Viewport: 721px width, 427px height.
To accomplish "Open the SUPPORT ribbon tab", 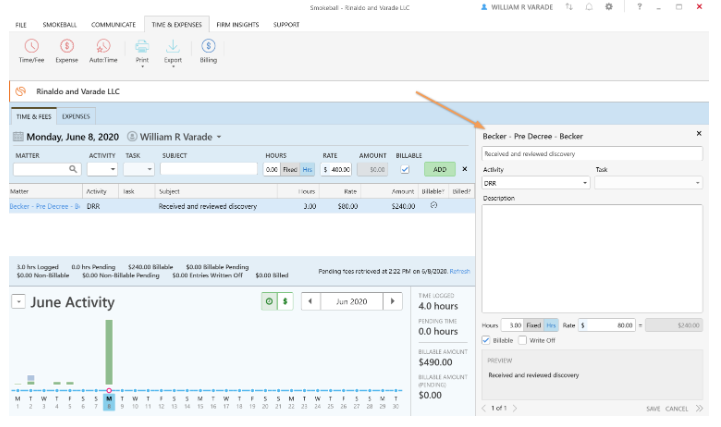I will (x=286, y=25).
